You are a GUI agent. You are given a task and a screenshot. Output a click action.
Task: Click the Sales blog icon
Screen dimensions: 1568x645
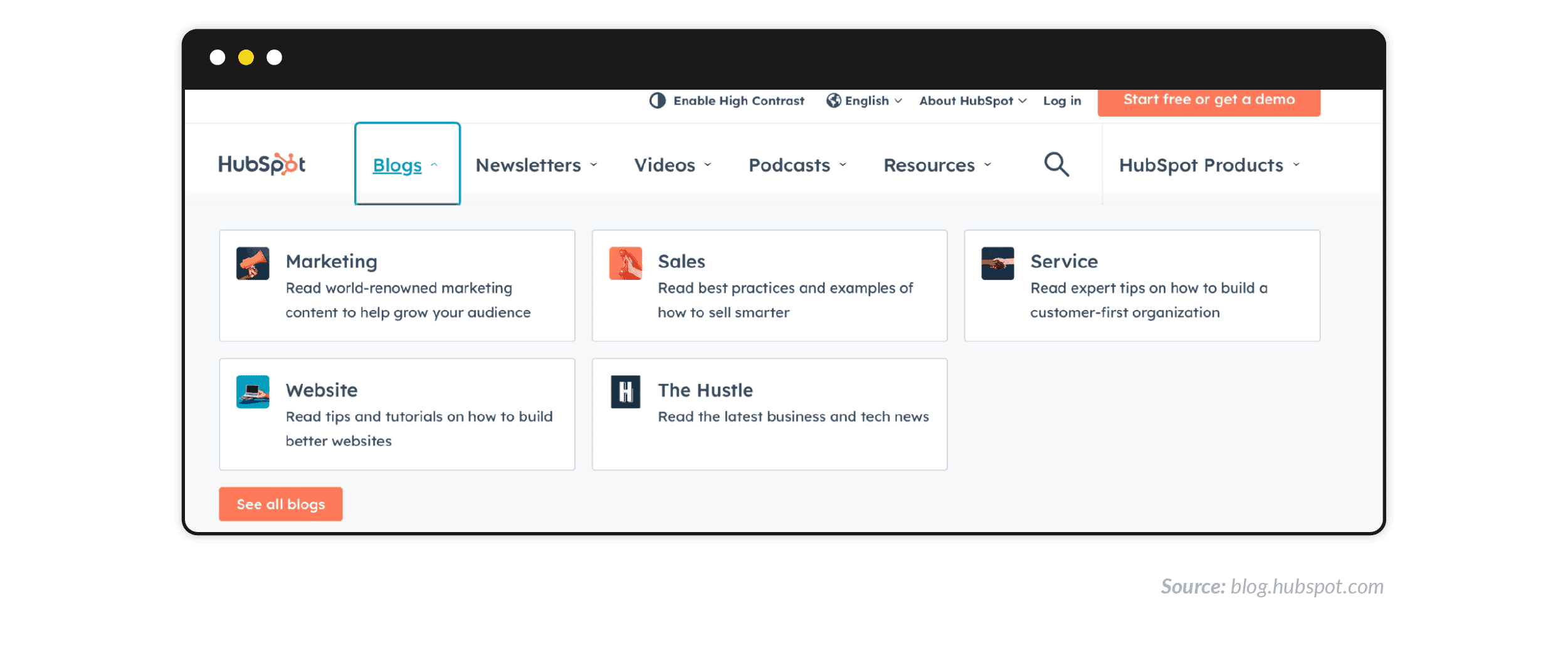[625, 264]
